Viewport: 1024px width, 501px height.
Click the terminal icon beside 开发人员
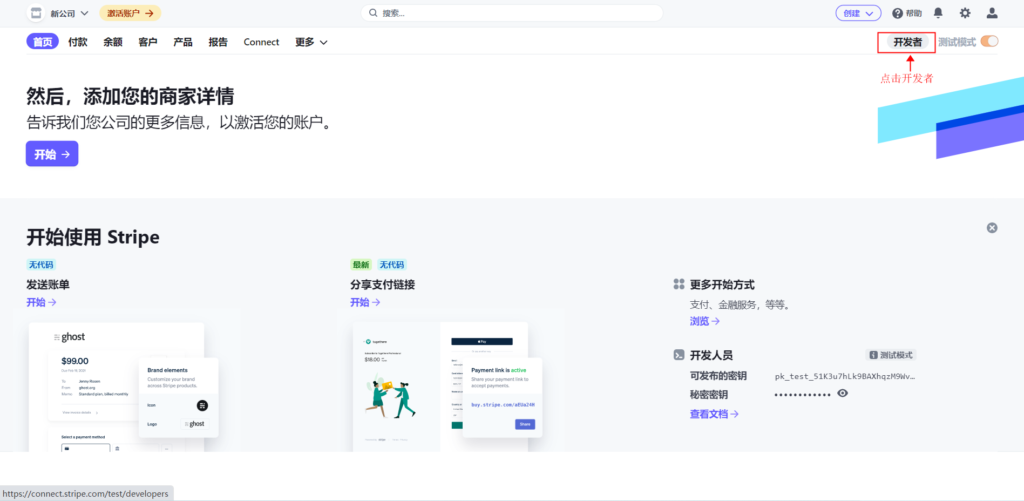coord(679,355)
